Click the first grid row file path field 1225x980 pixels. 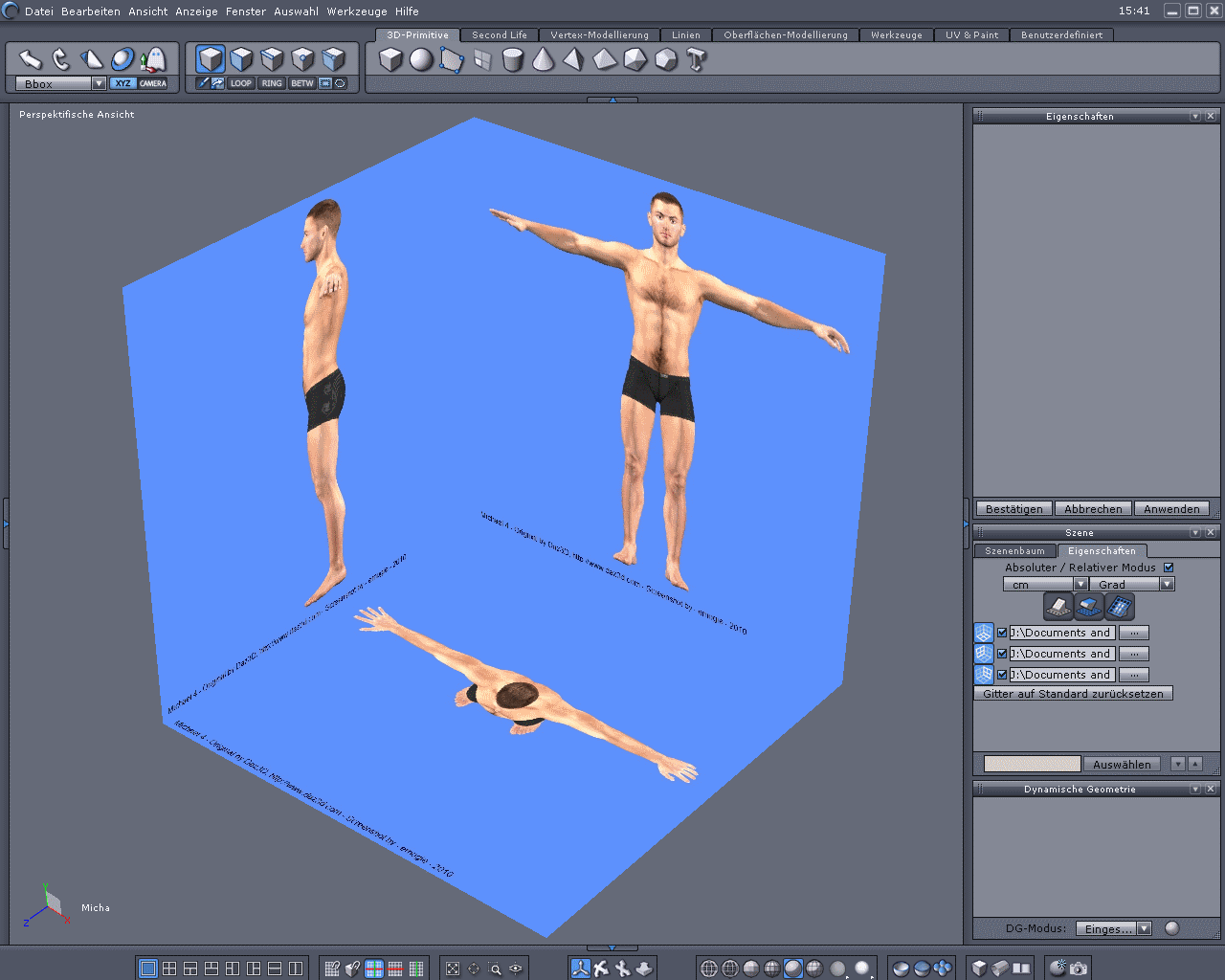tap(1062, 633)
